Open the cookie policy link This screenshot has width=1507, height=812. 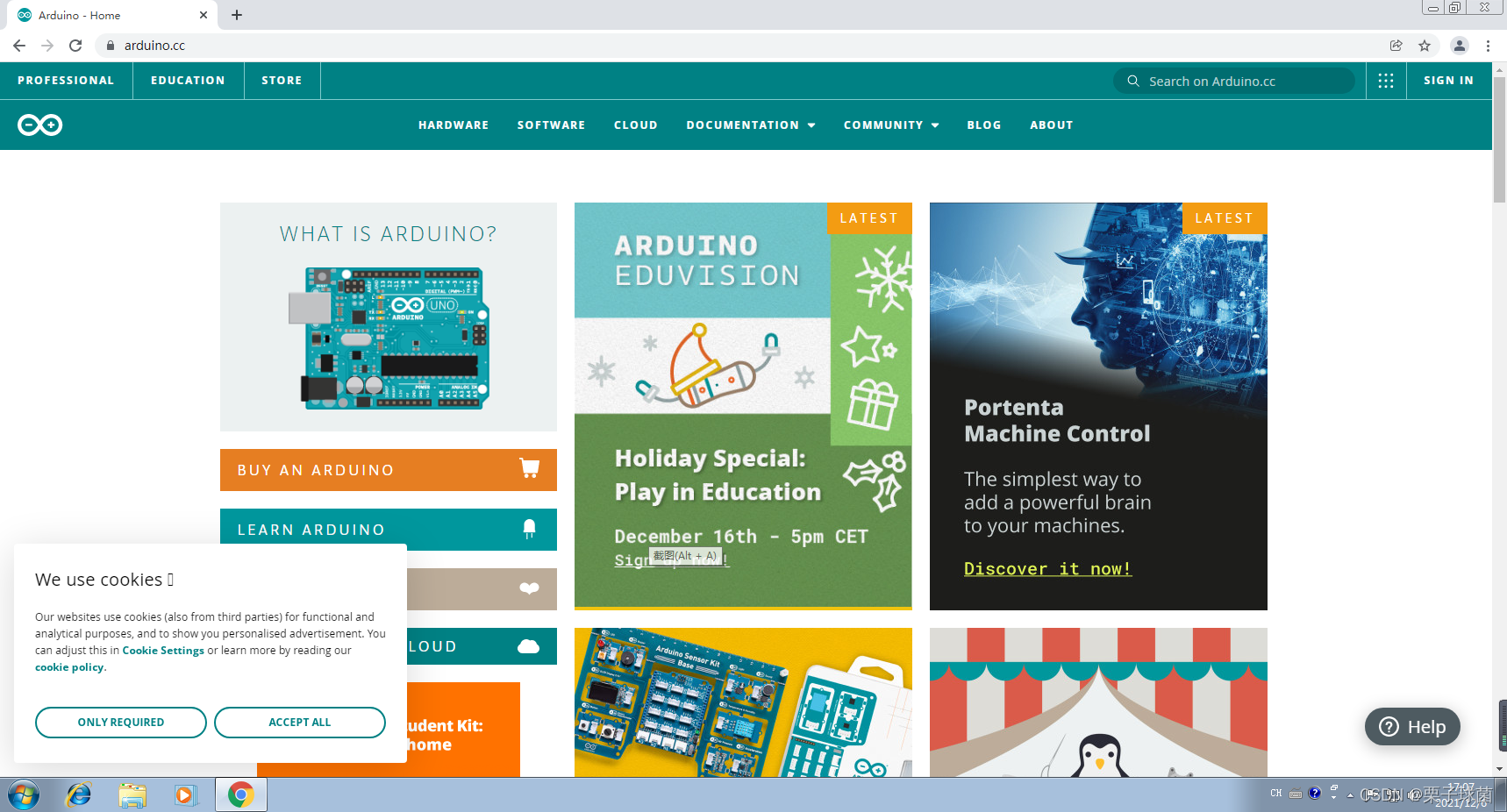coord(69,667)
